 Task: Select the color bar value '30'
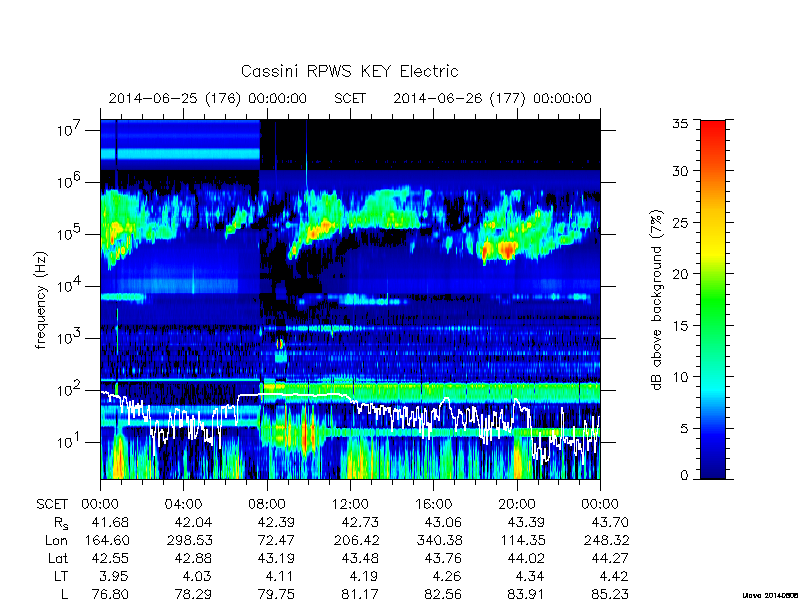[x=680, y=171]
